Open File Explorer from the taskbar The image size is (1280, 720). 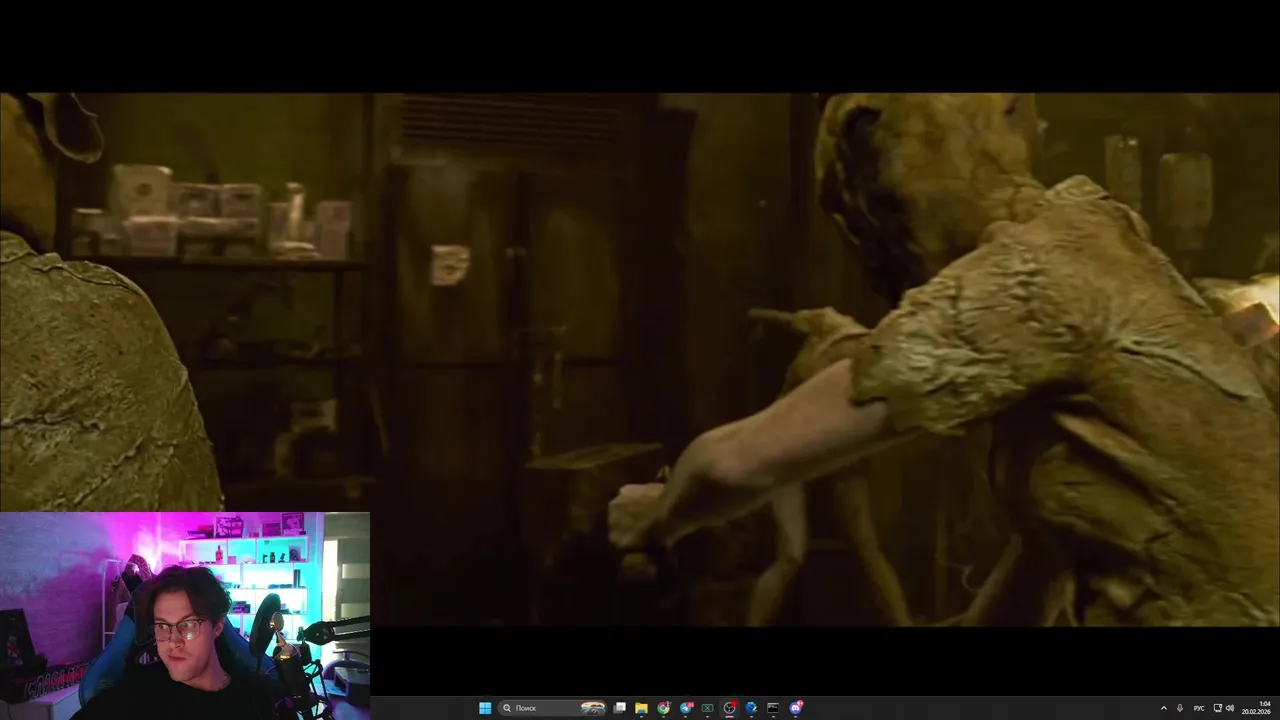click(641, 708)
